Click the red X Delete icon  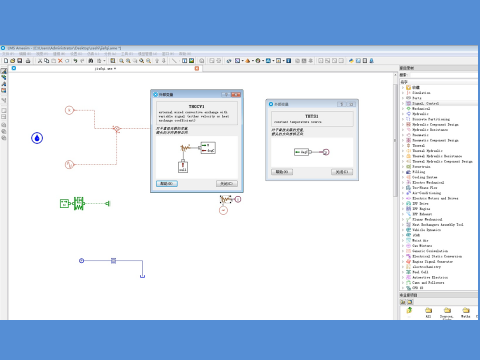(x=60, y=61)
